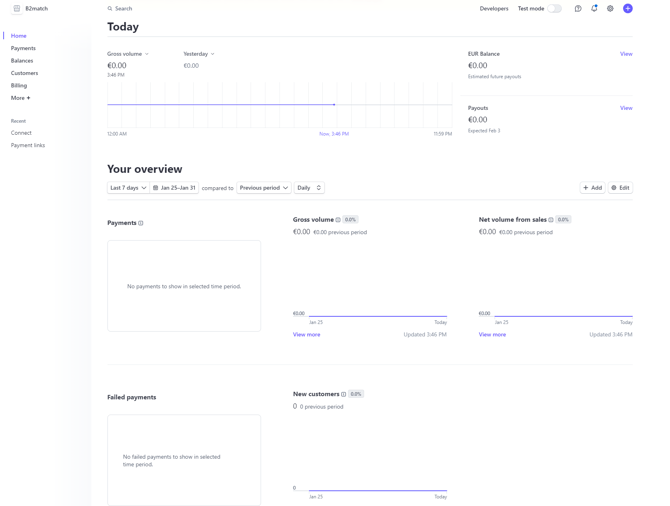
Task: Toggle the Test mode switch
Action: (x=554, y=9)
